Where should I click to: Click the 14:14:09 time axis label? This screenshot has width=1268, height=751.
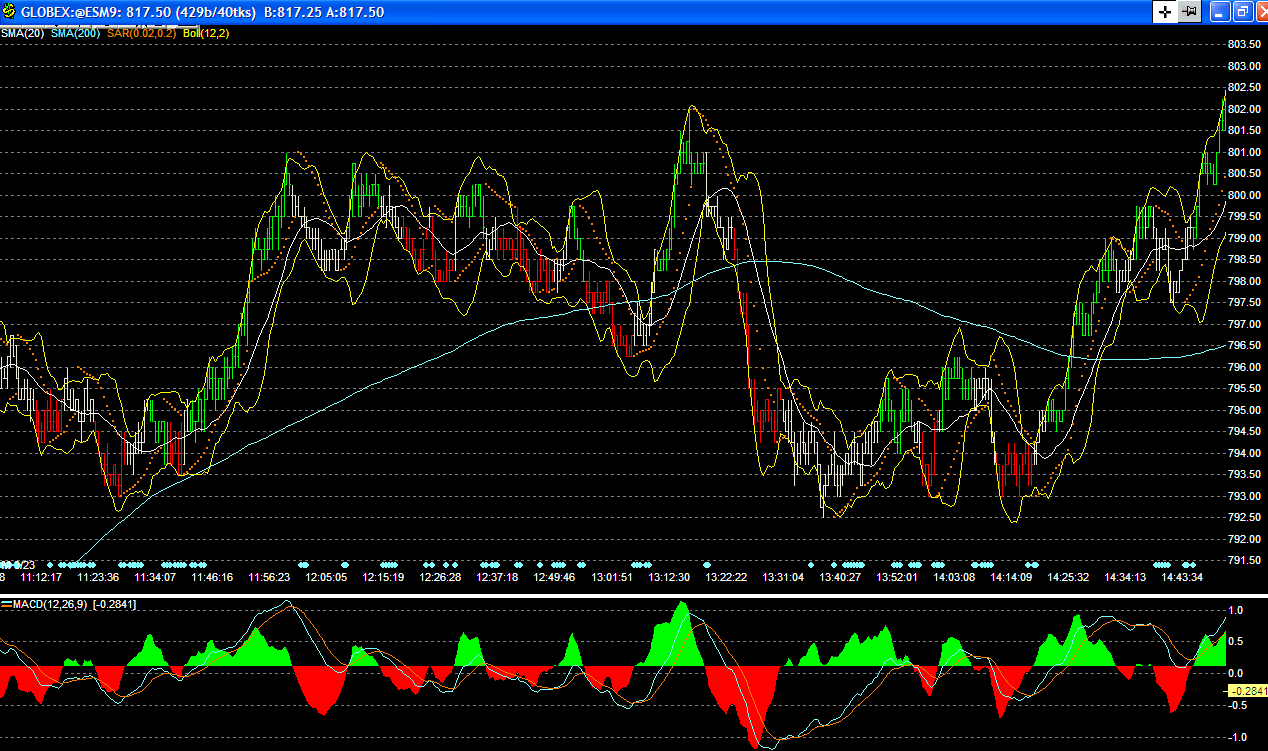[x=1011, y=577]
